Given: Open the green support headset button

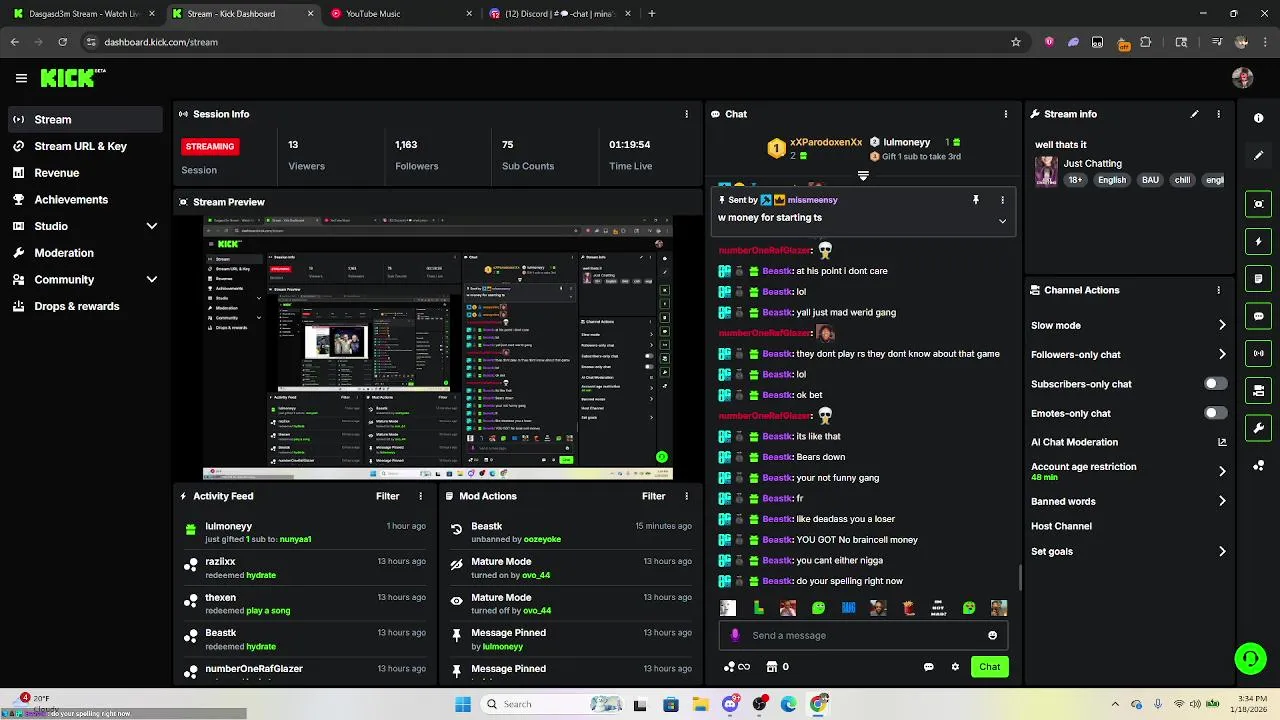Looking at the screenshot, I should pyautogui.click(x=1251, y=658).
